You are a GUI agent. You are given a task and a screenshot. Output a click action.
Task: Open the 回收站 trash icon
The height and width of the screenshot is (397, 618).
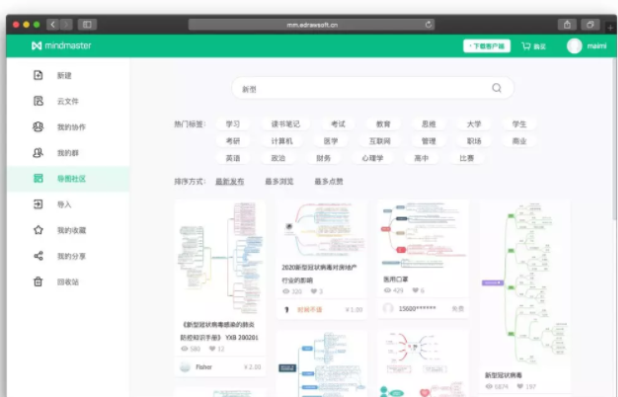tap(38, 281)
